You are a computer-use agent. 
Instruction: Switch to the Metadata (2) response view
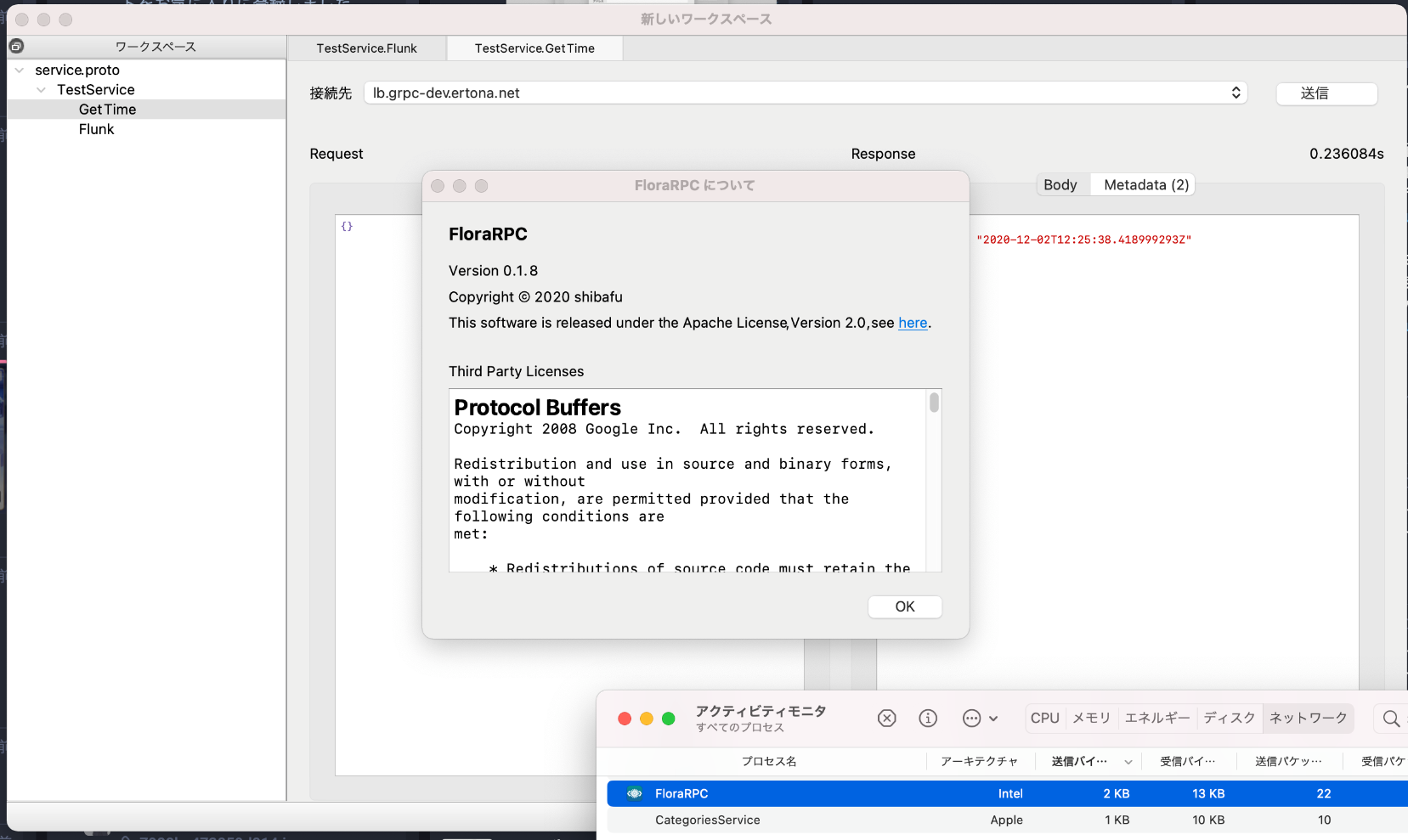click(1145, 185)
